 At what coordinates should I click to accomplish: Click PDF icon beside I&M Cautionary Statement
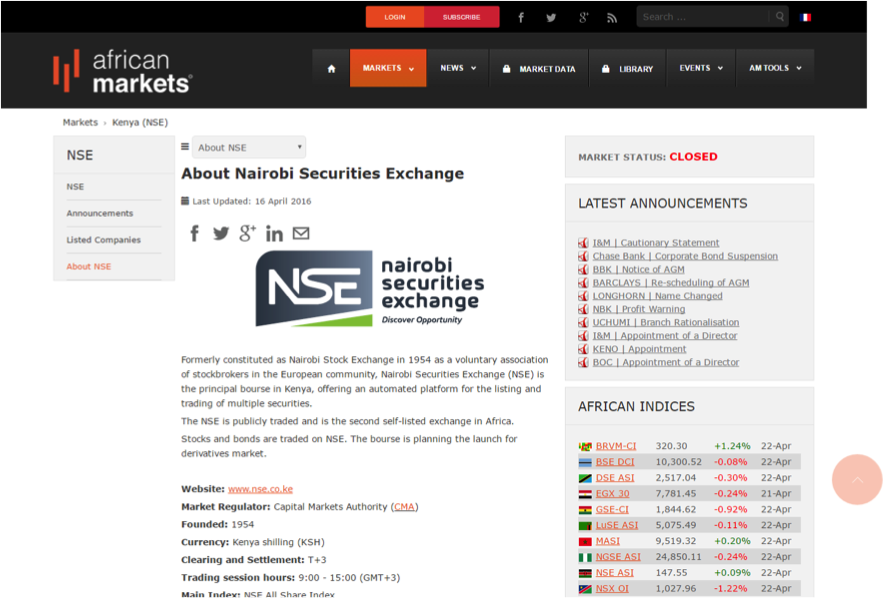pos(583,243)
